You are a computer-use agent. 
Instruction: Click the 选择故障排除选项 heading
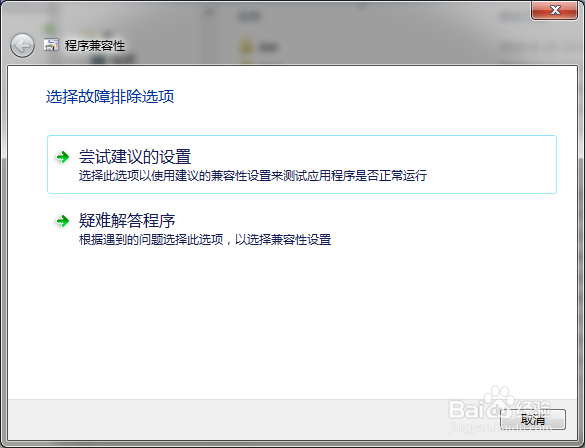(x=110, y=97)
